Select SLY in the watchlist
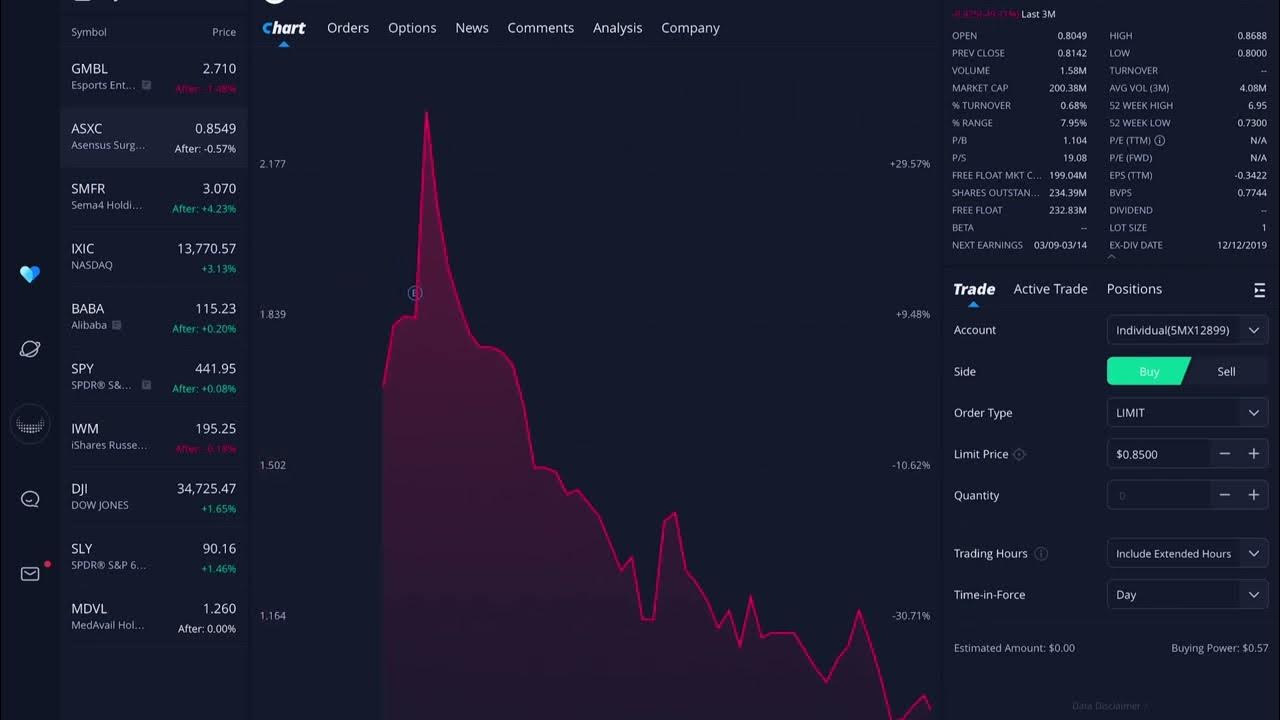 click(x=154, y=557)
